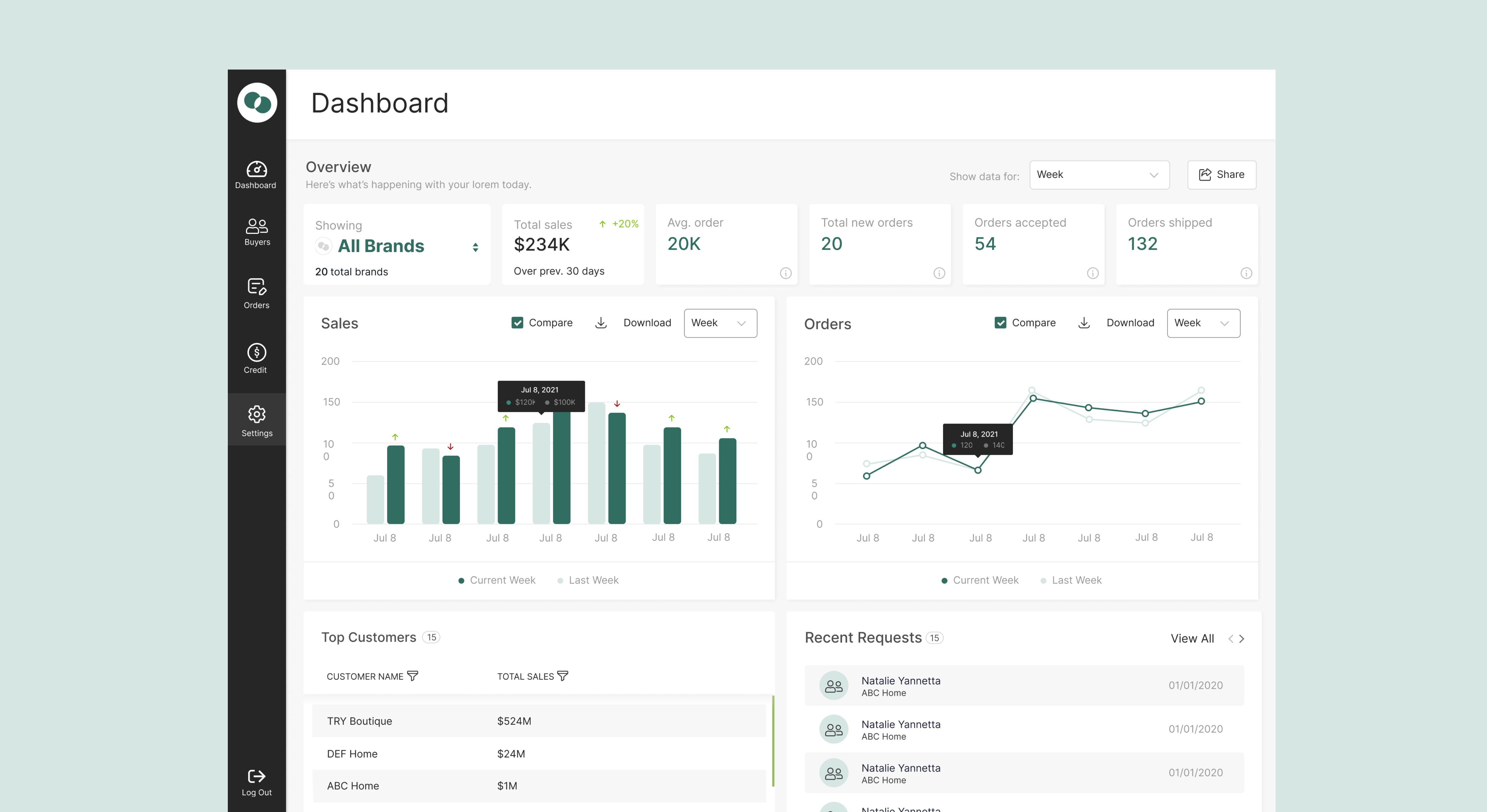Screen dimensions: 1487x812
Task: Click info icon on Orders shipped card
Action: click(1246, 273)
